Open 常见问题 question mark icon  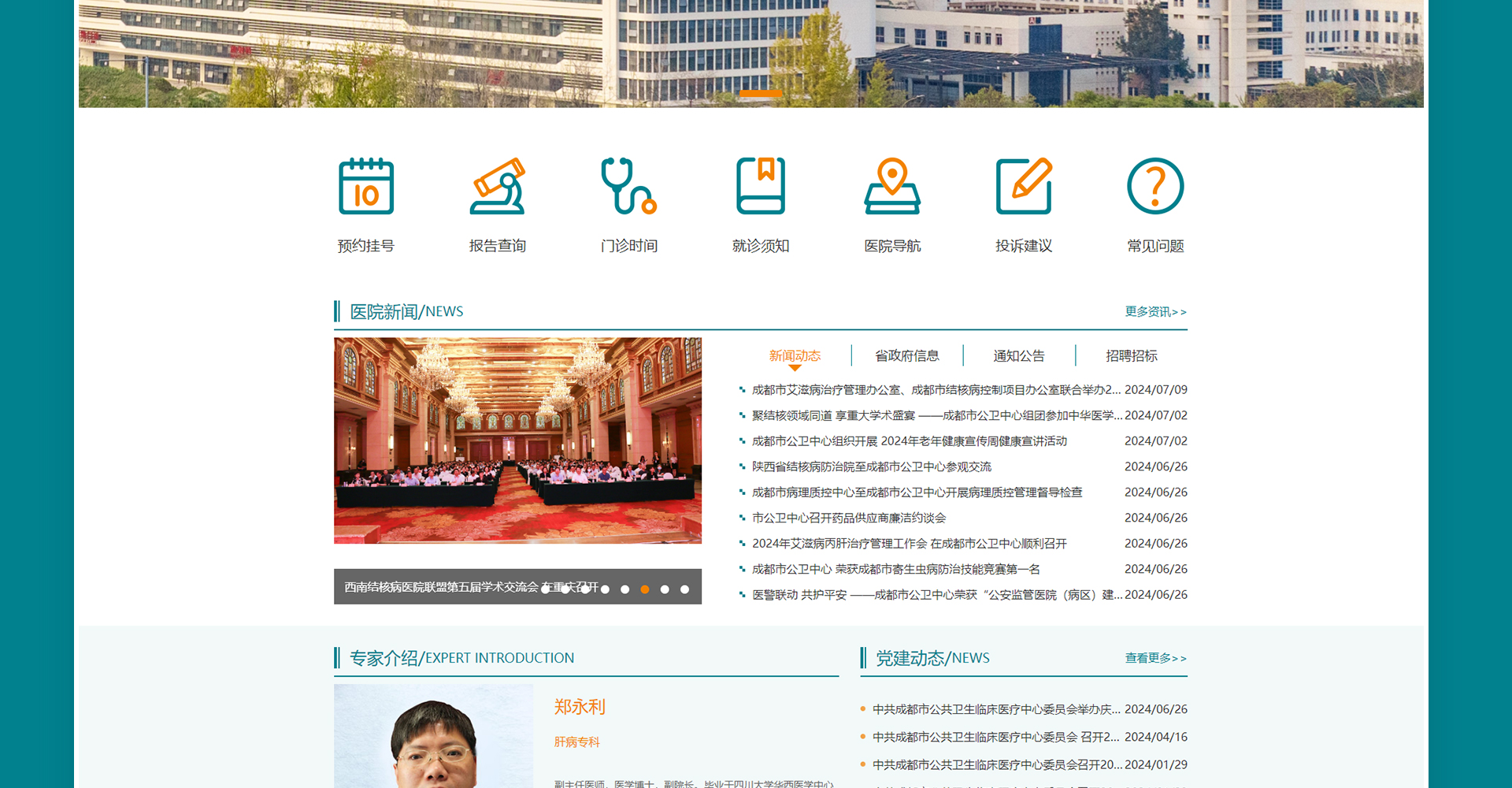(x=1155, y=187)
